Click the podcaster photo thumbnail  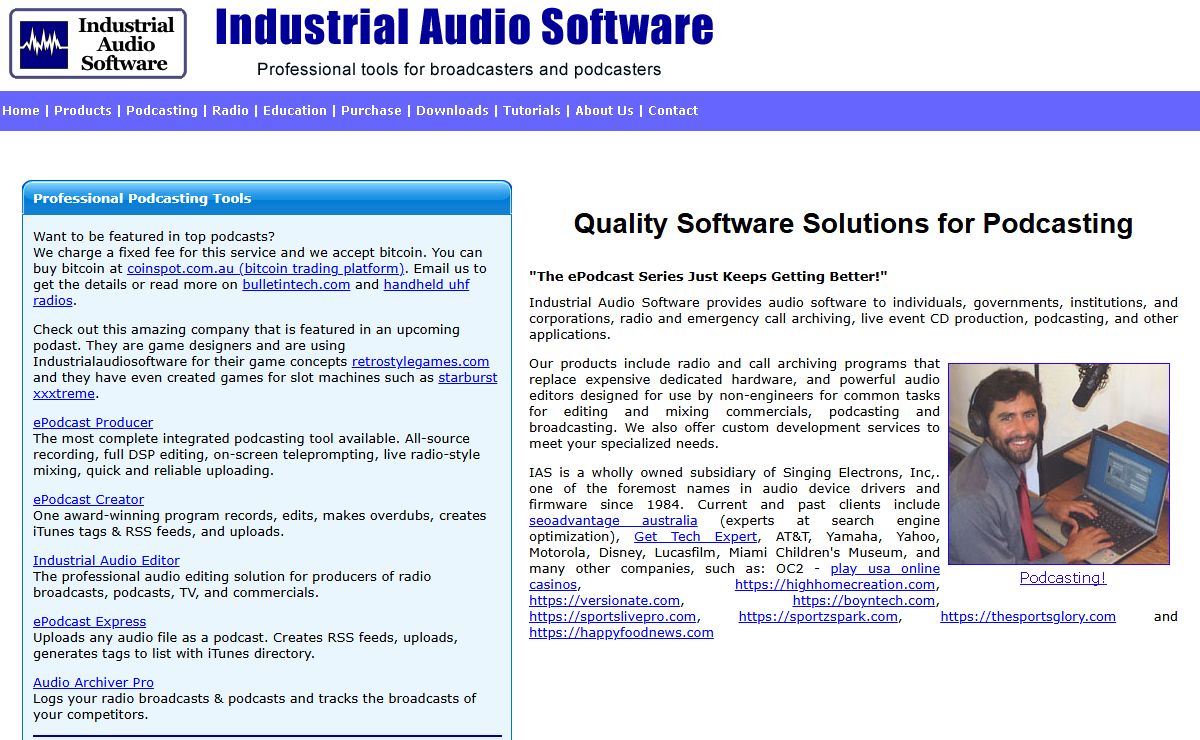point(1059,464)
